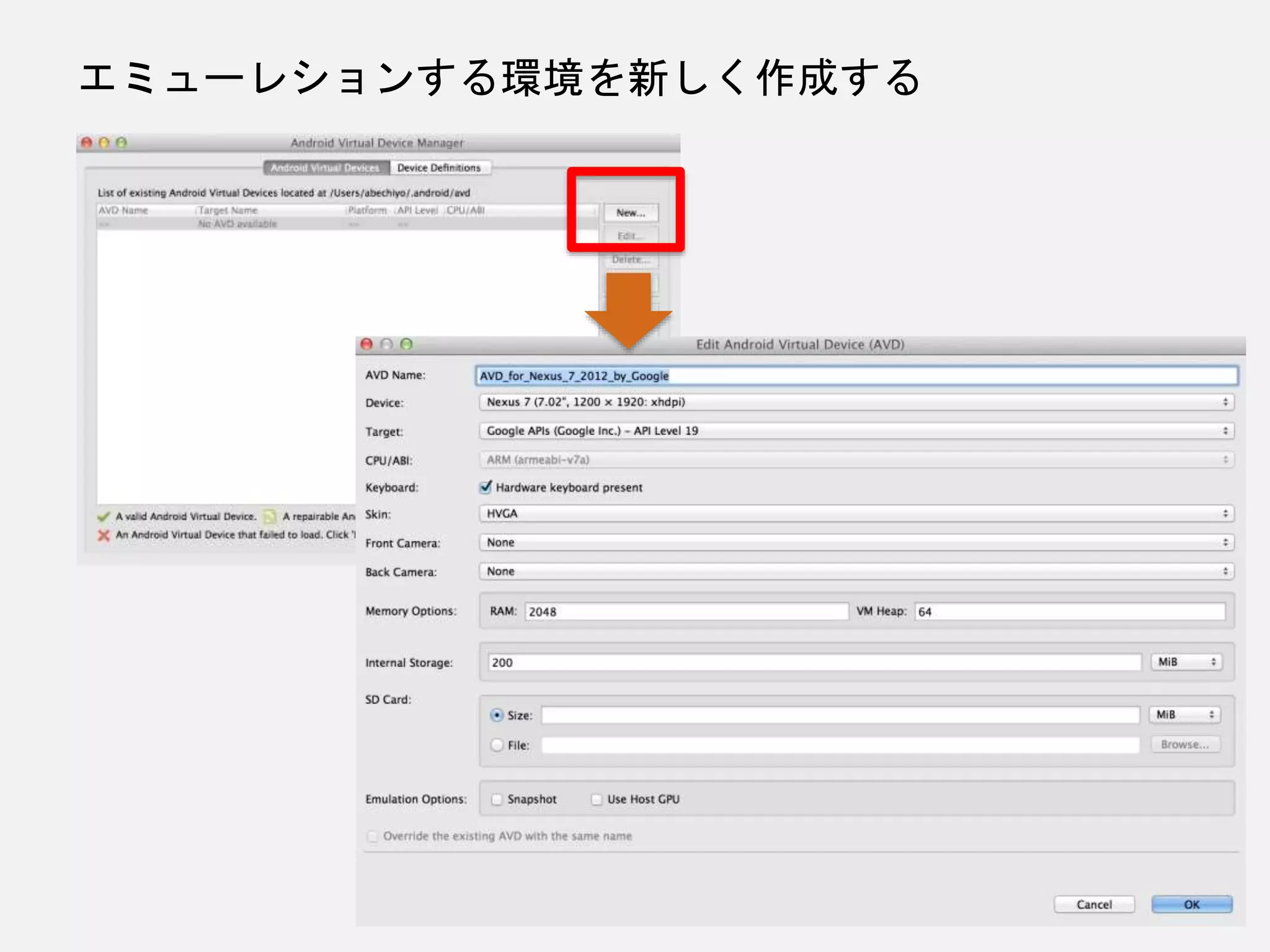Click the AVD Name column header

[x=123, y=210]
